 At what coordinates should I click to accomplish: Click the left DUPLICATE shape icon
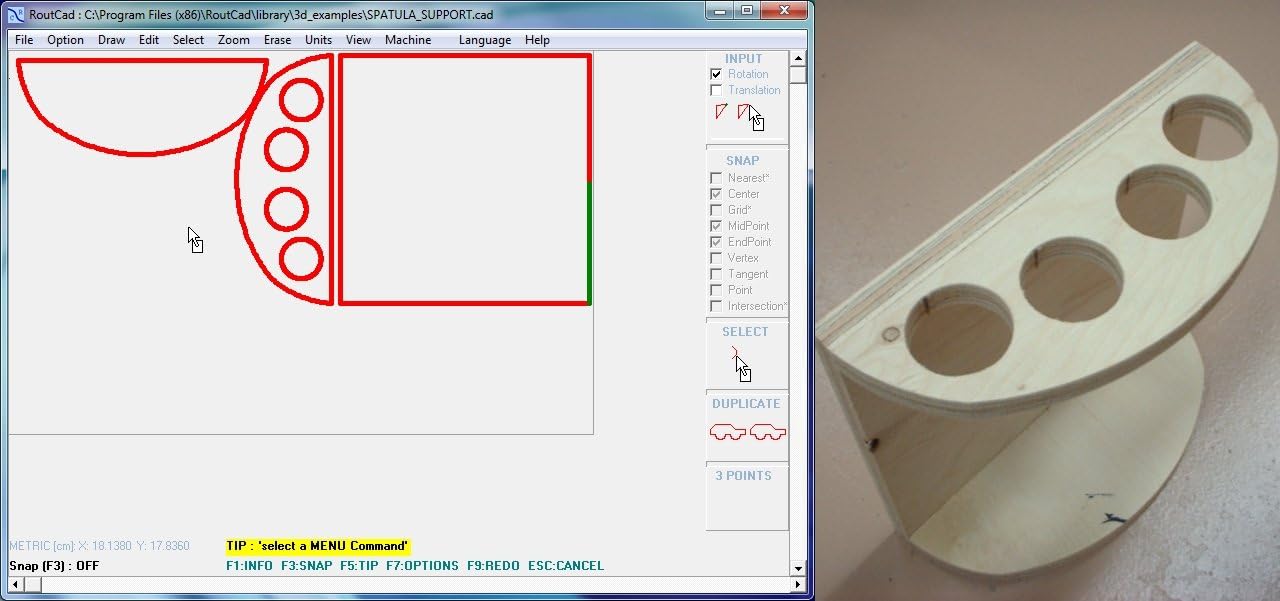(728, 432)
